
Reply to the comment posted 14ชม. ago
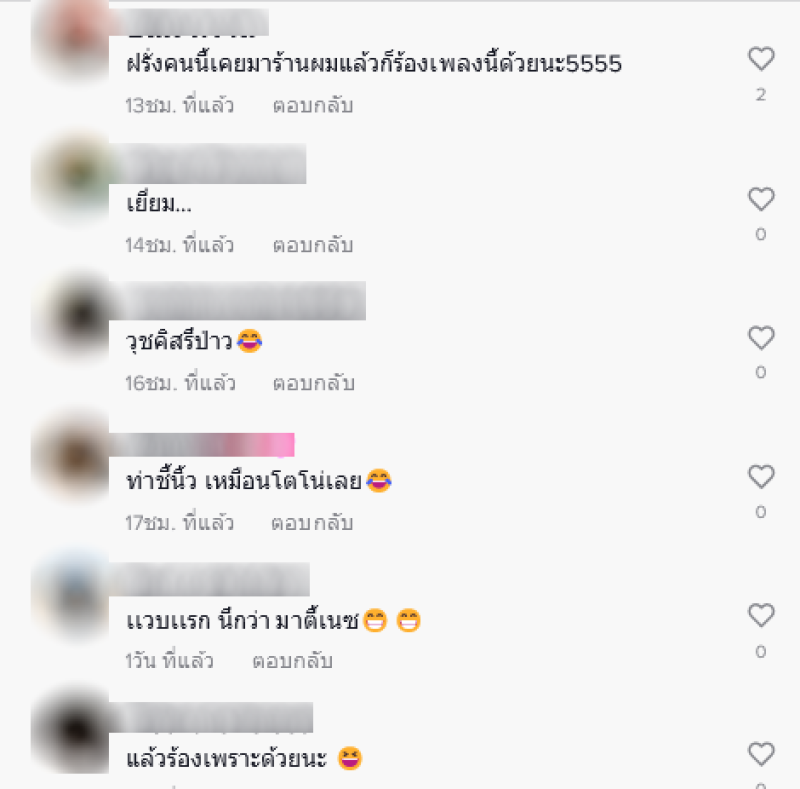(x=313, y=245)
